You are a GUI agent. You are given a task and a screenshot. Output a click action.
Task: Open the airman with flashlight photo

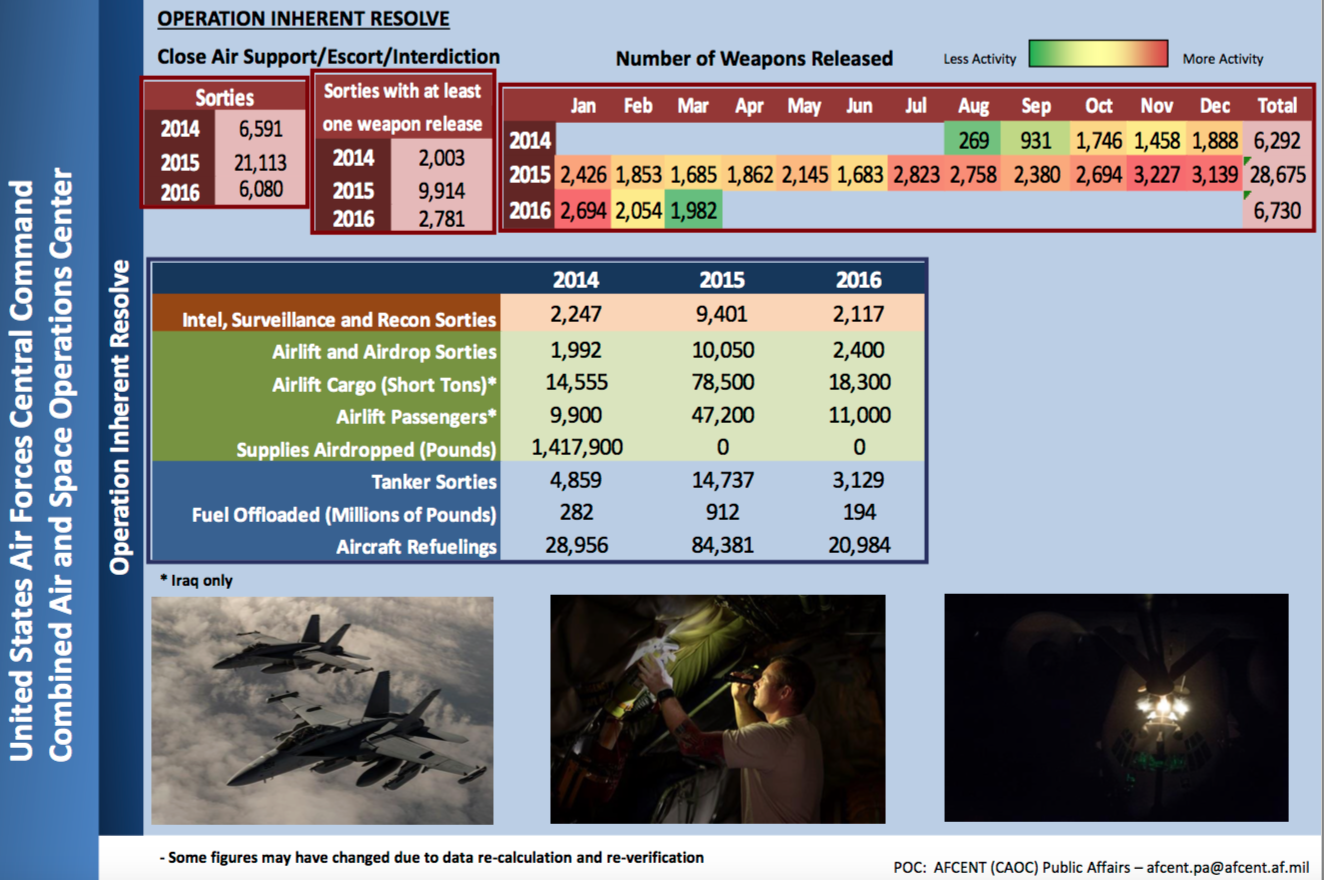[717, 709]
